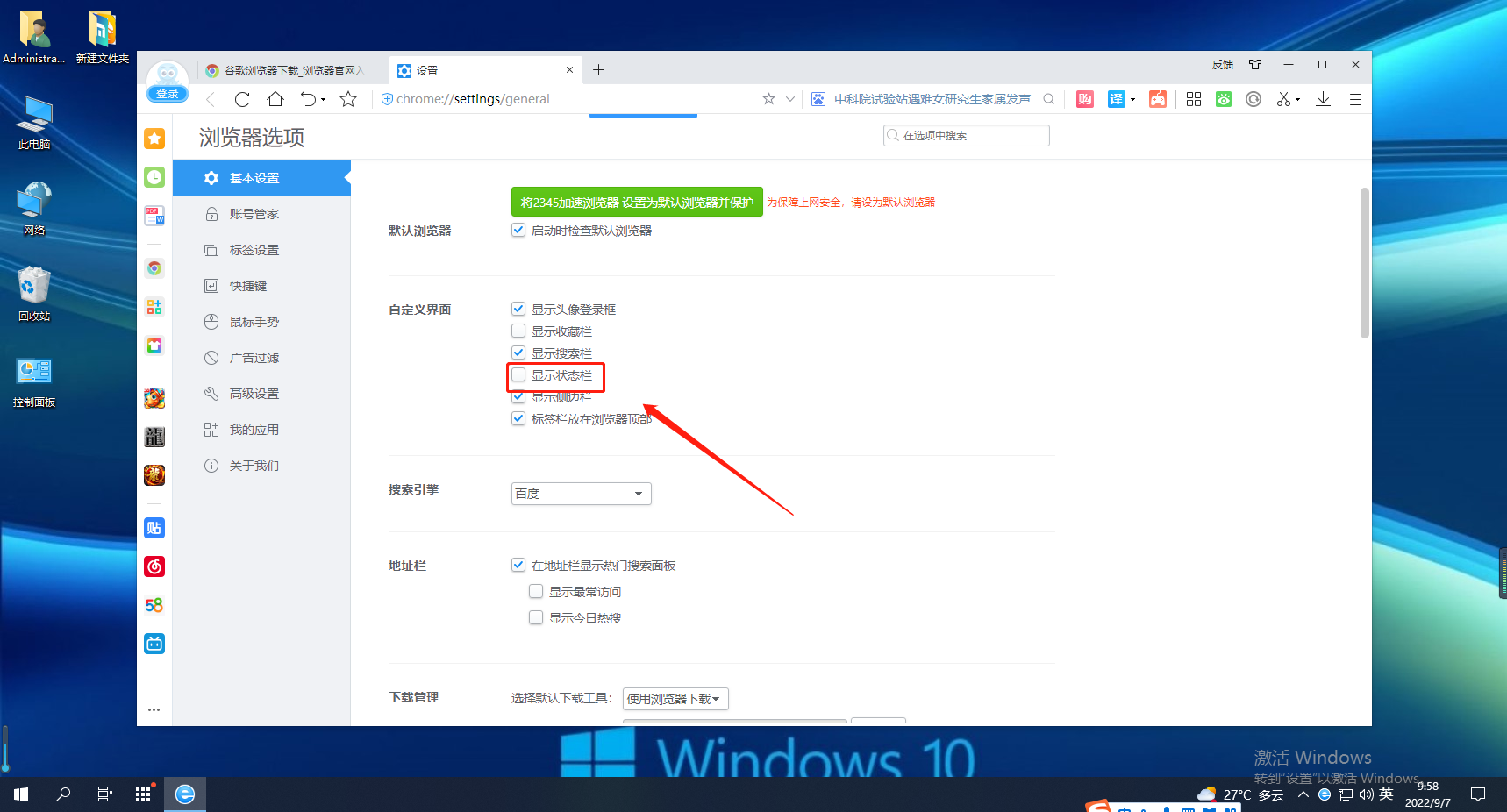Click 中科院试验站 news headline in search box
This screenshot has height=812, width=1507.
932,99
